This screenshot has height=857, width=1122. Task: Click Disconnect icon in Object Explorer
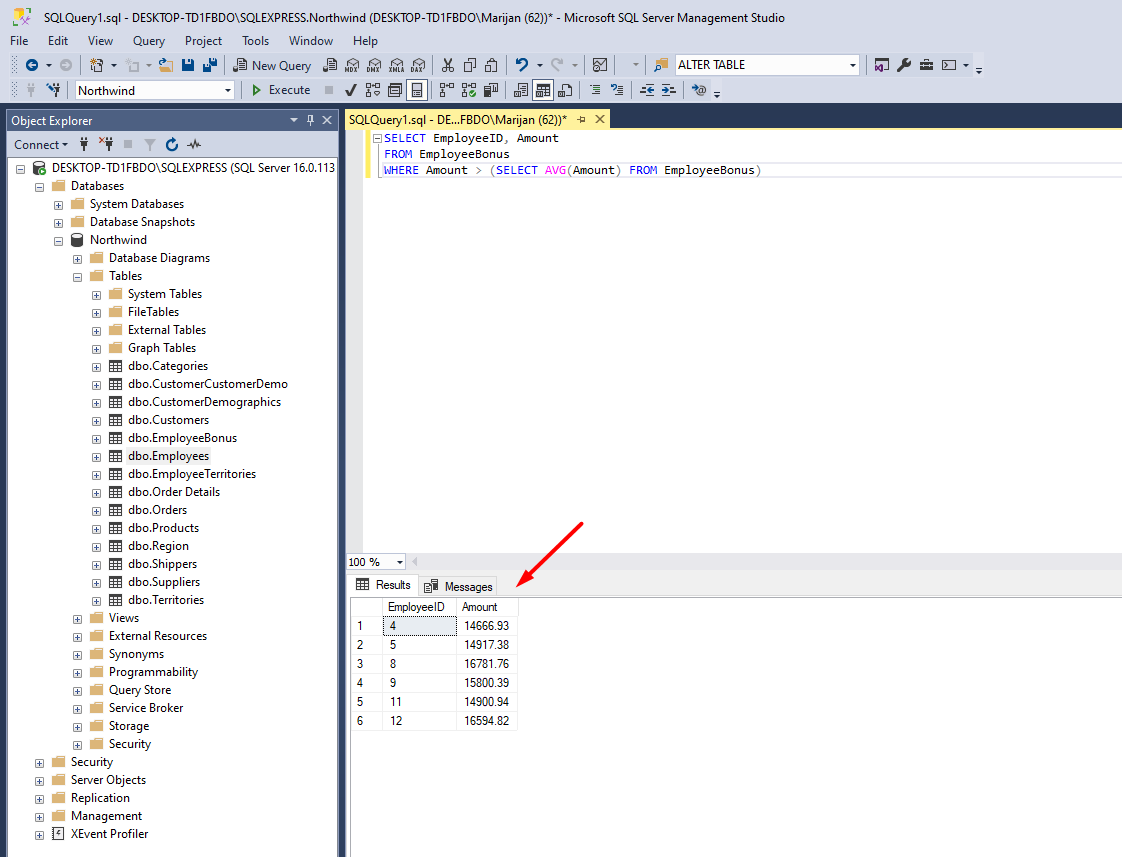[106, 145]
